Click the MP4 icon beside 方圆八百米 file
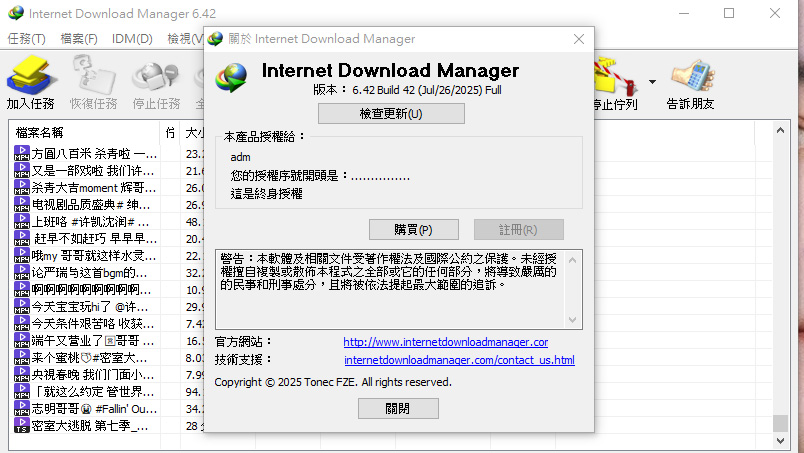The height and width of the screenshot is (453, 804). [21, 154]
